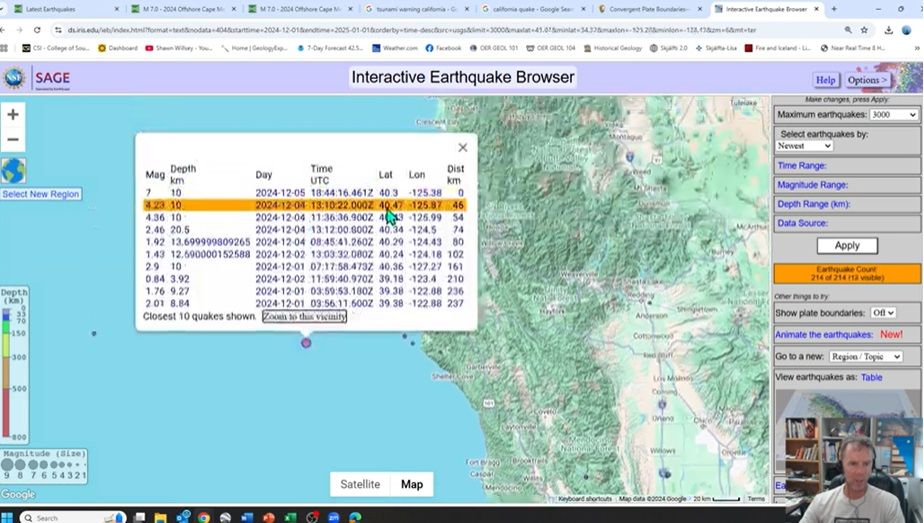Switch to the Latest Earthquakes browser tab

60,9
